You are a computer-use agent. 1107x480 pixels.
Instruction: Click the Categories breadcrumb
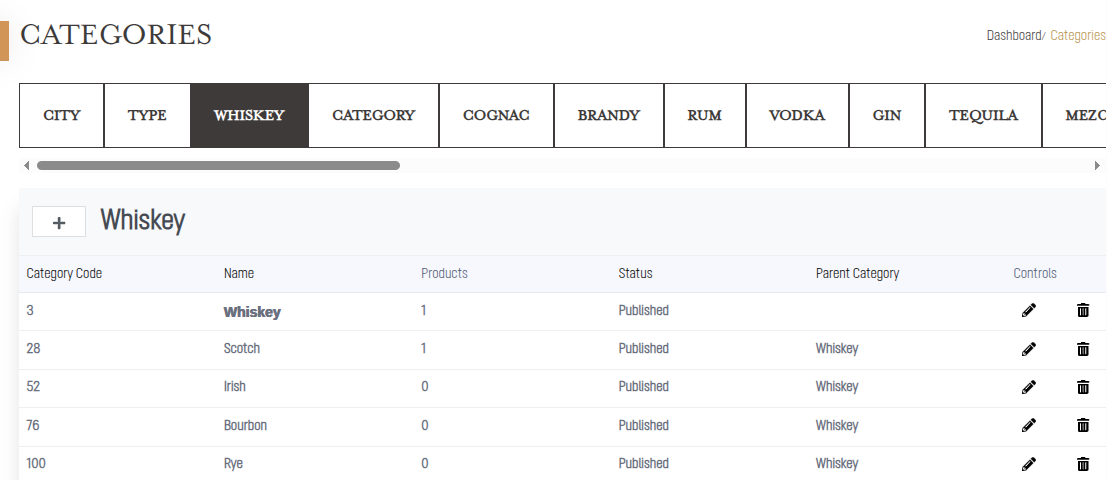[x=1077, y=35]
